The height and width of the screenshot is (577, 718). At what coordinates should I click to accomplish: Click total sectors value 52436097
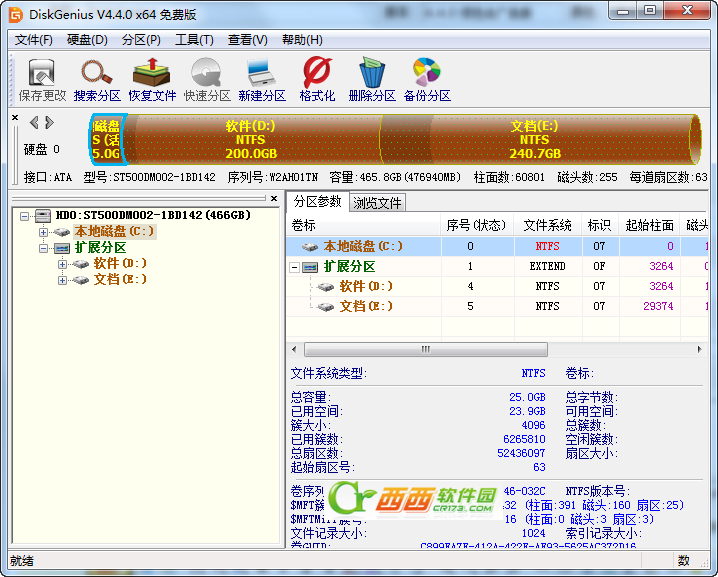tap(521, 453)
